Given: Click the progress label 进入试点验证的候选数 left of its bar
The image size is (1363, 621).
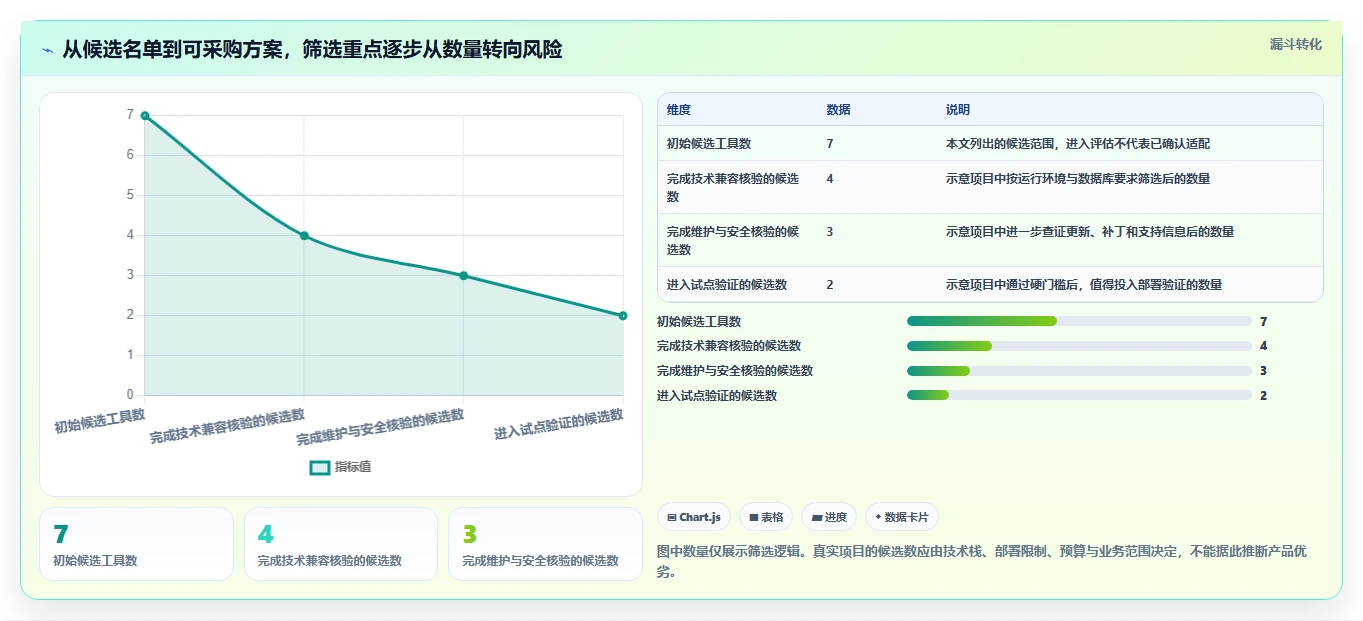Looking at the screenshot, I should [x=717, y=395].
